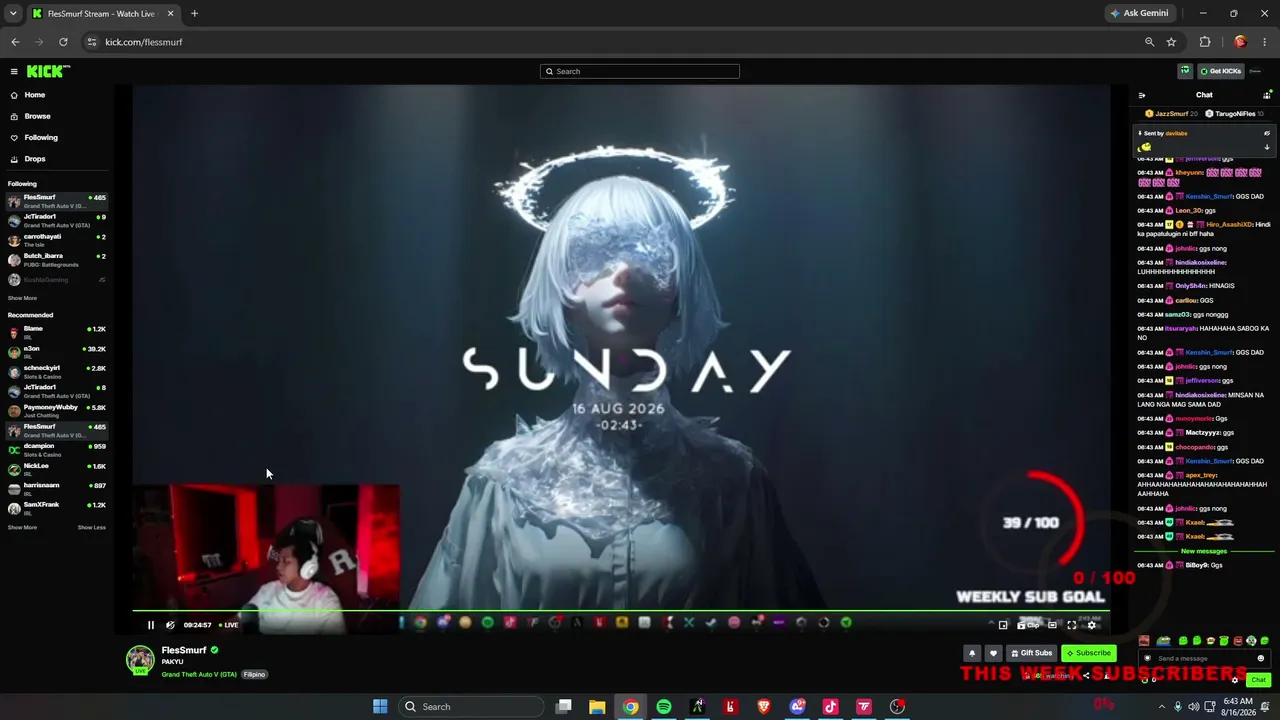Collapse the chat panel
The width and height of the screenshot is (1280, 720).
pyautogui.click(x=1142, y=95)
